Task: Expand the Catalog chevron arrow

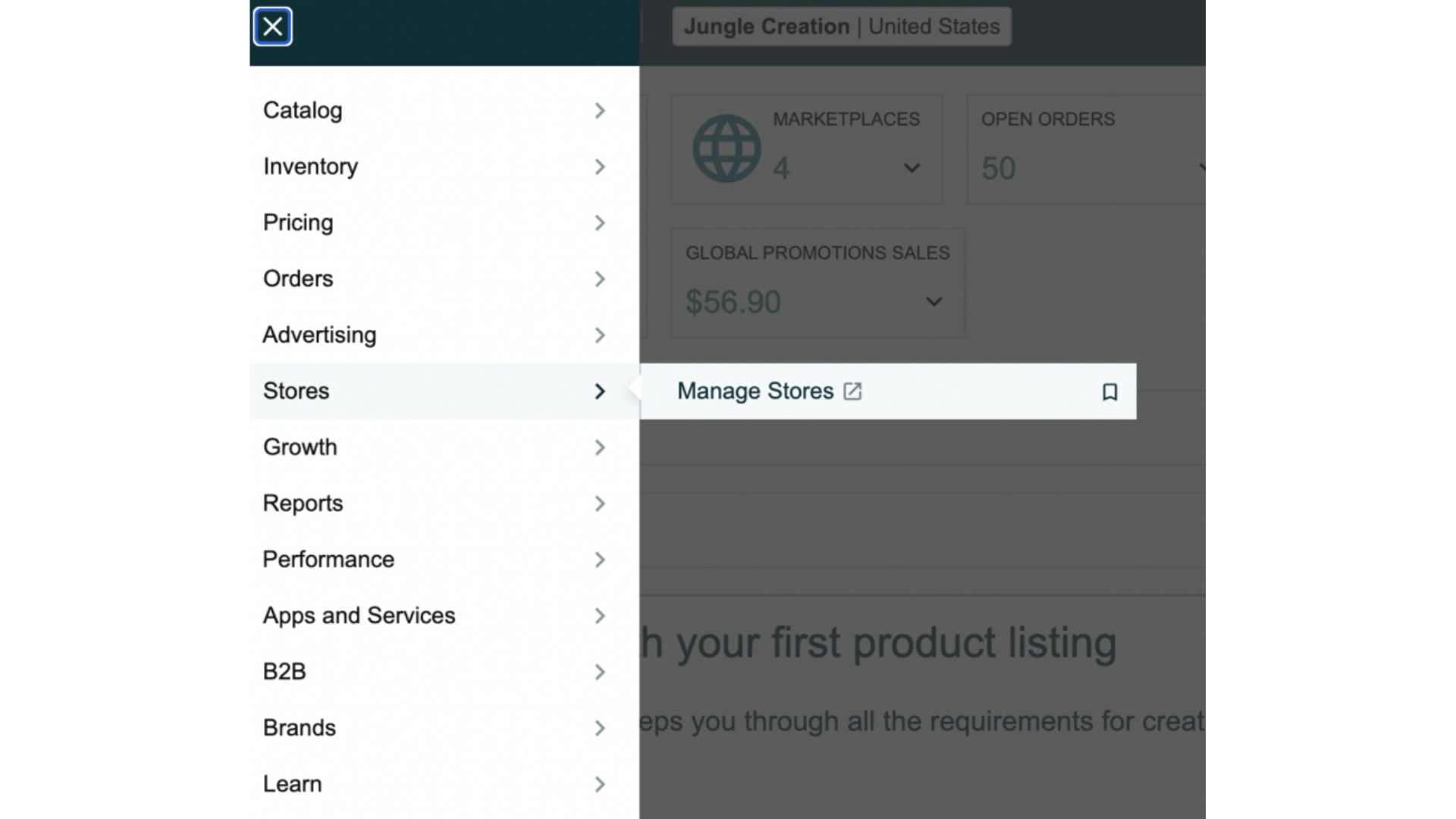Action: [x=600, y=111]
